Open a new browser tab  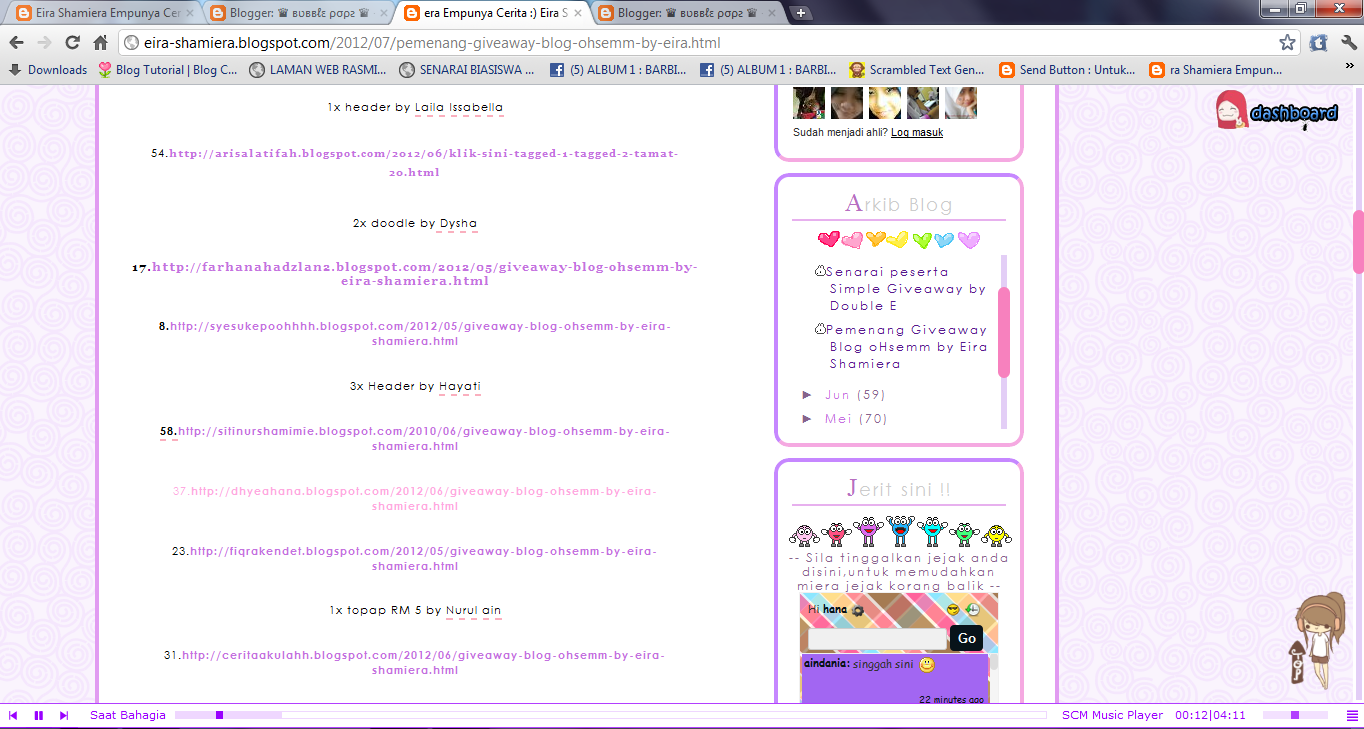click(801, 13)
